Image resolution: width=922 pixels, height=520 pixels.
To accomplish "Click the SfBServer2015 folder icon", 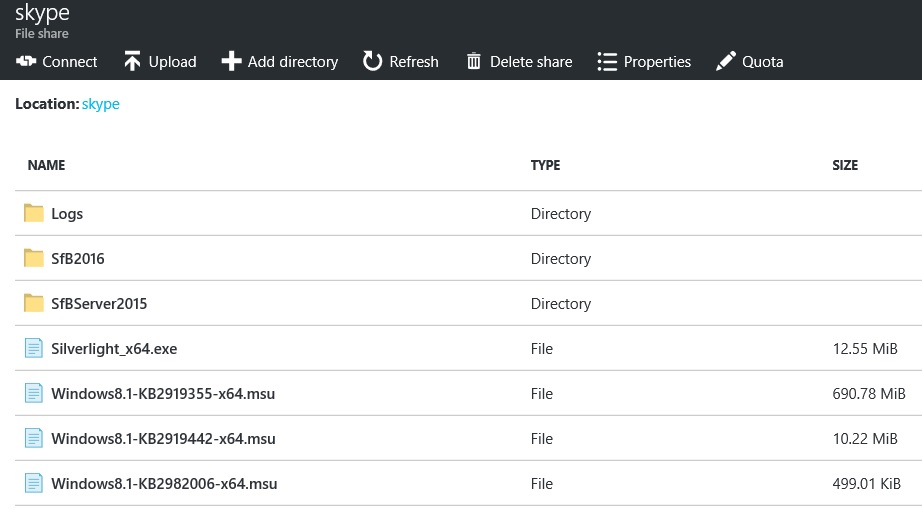I will (x=34, y=303).
